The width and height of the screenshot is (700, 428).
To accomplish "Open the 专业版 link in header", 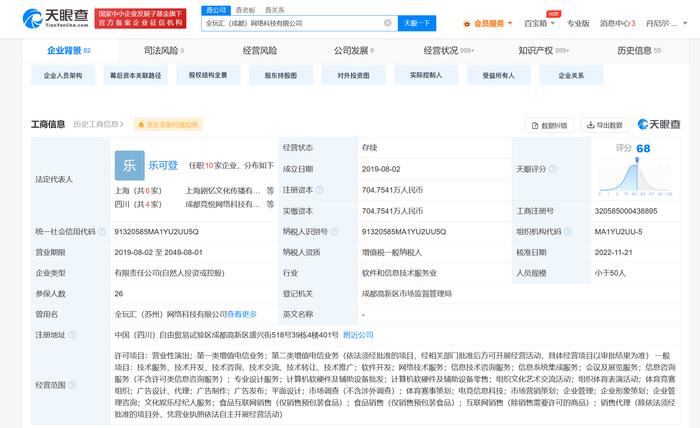I will tap(578, 24).
